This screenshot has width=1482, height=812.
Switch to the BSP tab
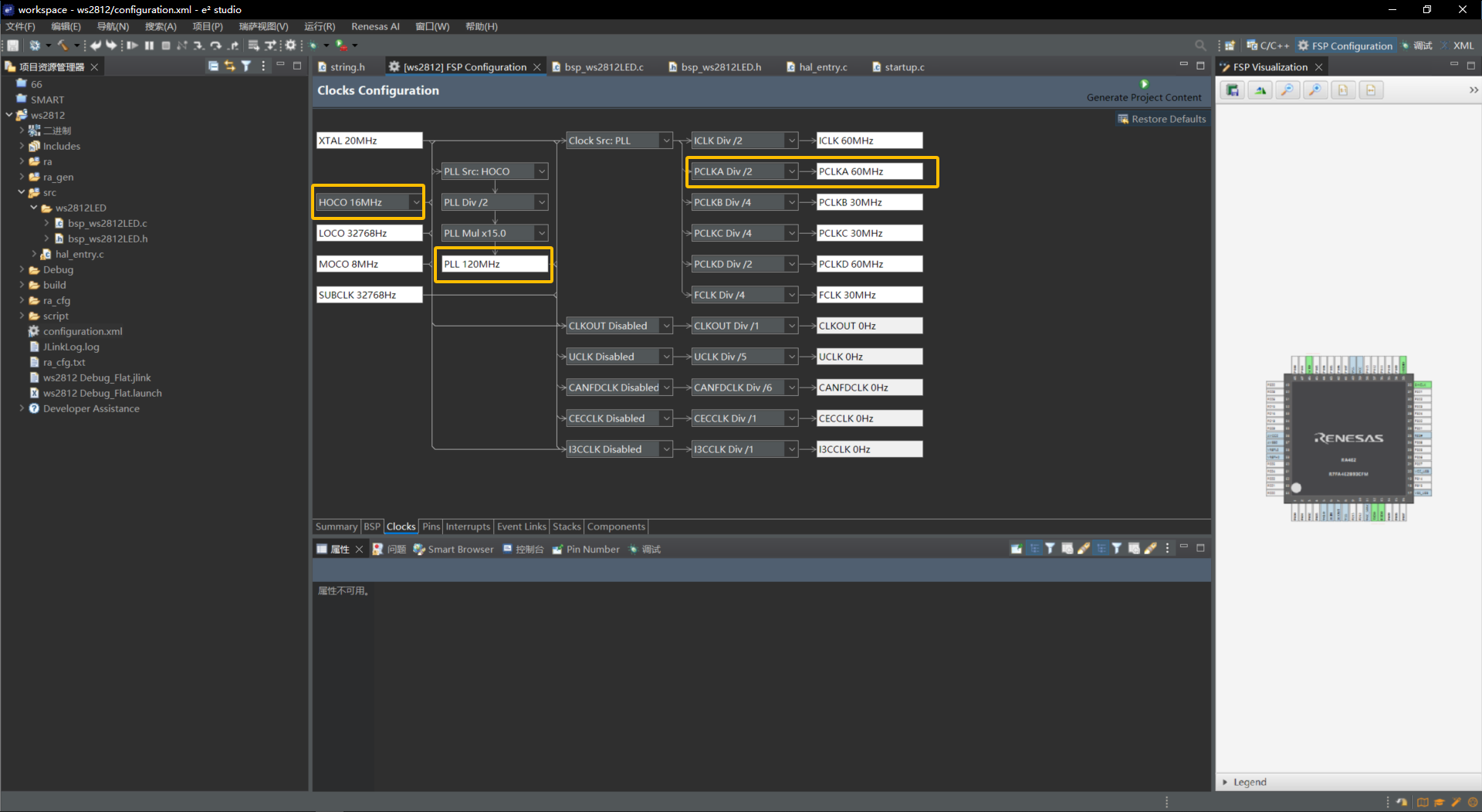pos(372,526)
